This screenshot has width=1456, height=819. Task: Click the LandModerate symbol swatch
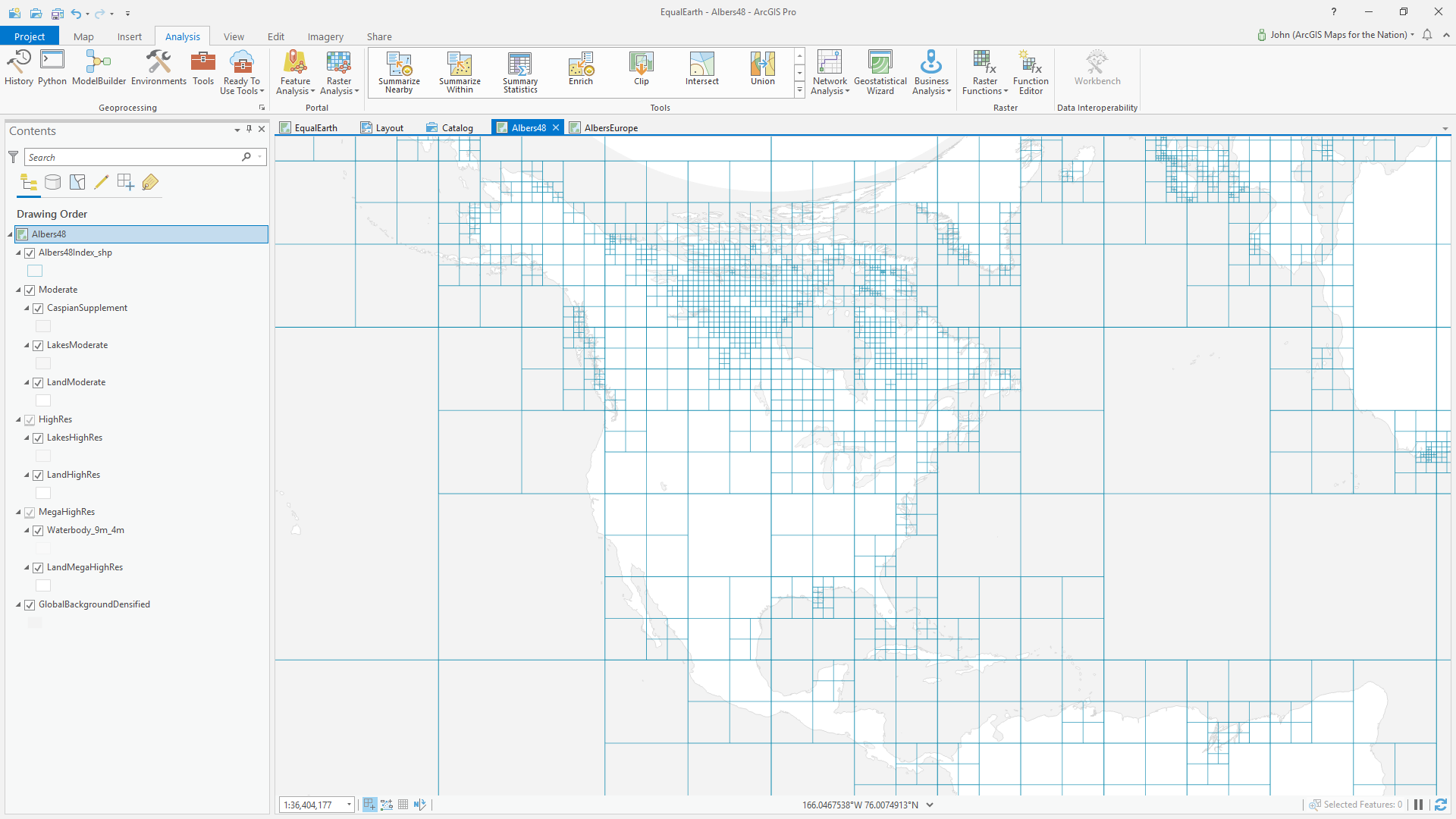click(x=43, y=400)
